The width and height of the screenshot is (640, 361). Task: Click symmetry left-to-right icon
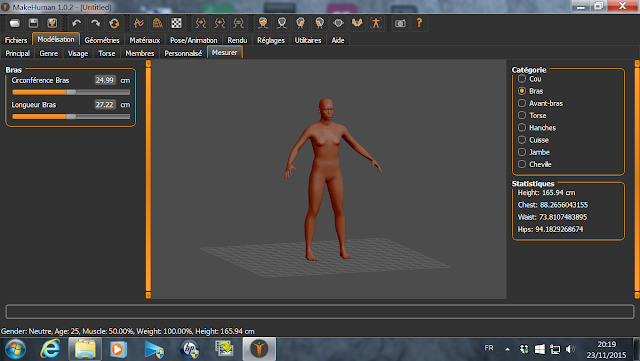tap(220, 23)
